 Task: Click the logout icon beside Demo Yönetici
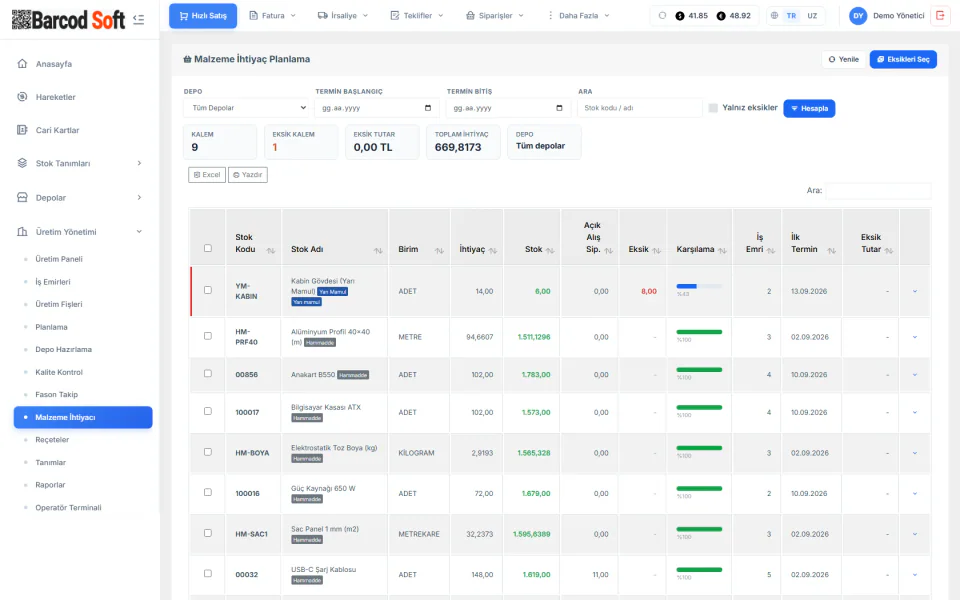point(940,16)
